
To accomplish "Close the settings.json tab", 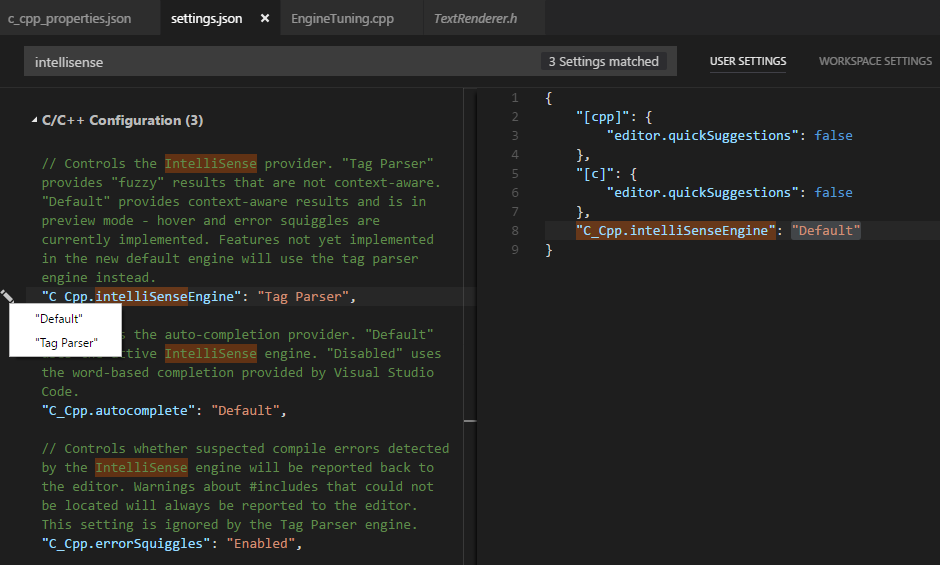I will coord(264,19).
